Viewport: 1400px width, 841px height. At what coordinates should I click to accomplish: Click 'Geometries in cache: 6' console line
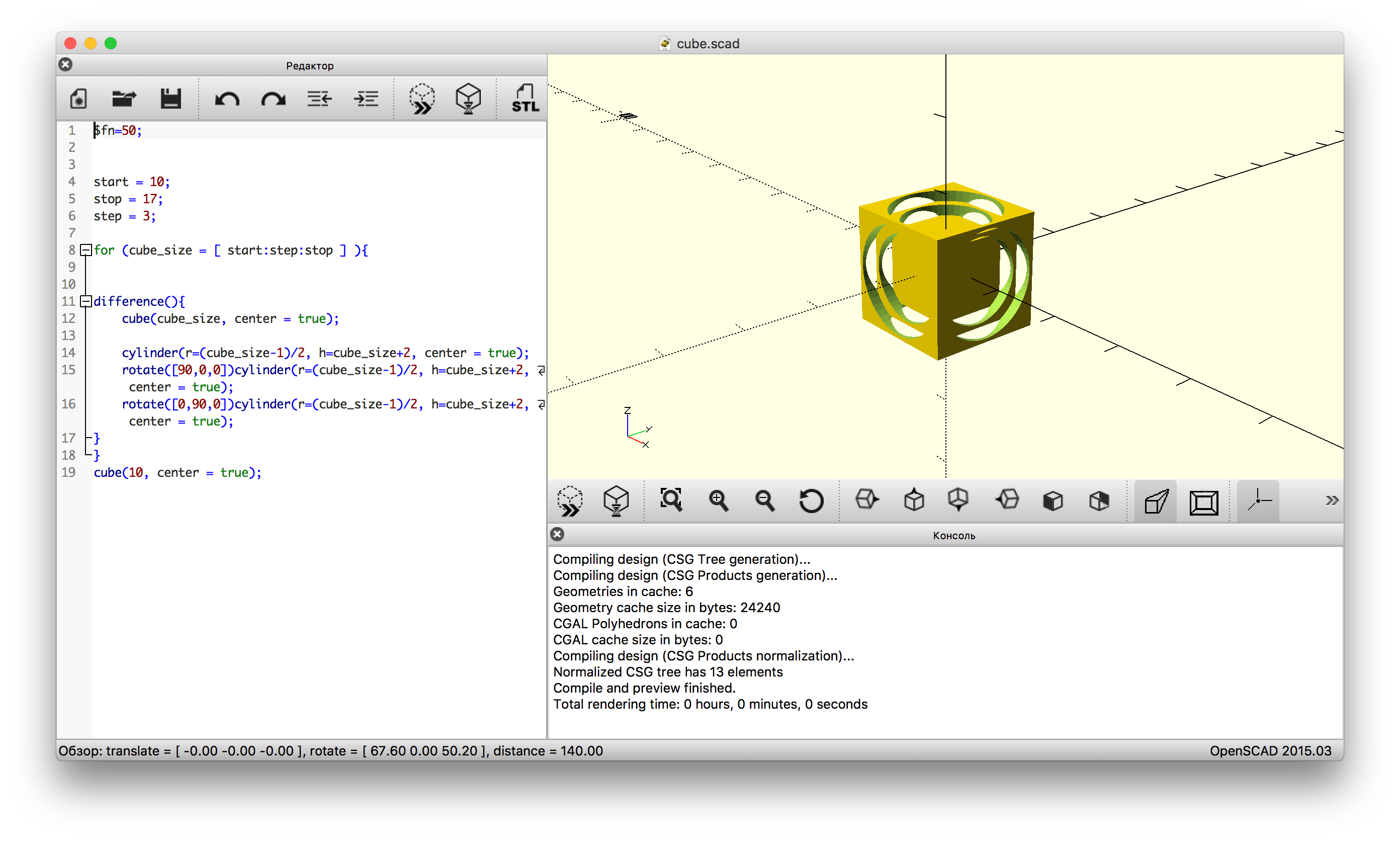click(x=623, y=592)
